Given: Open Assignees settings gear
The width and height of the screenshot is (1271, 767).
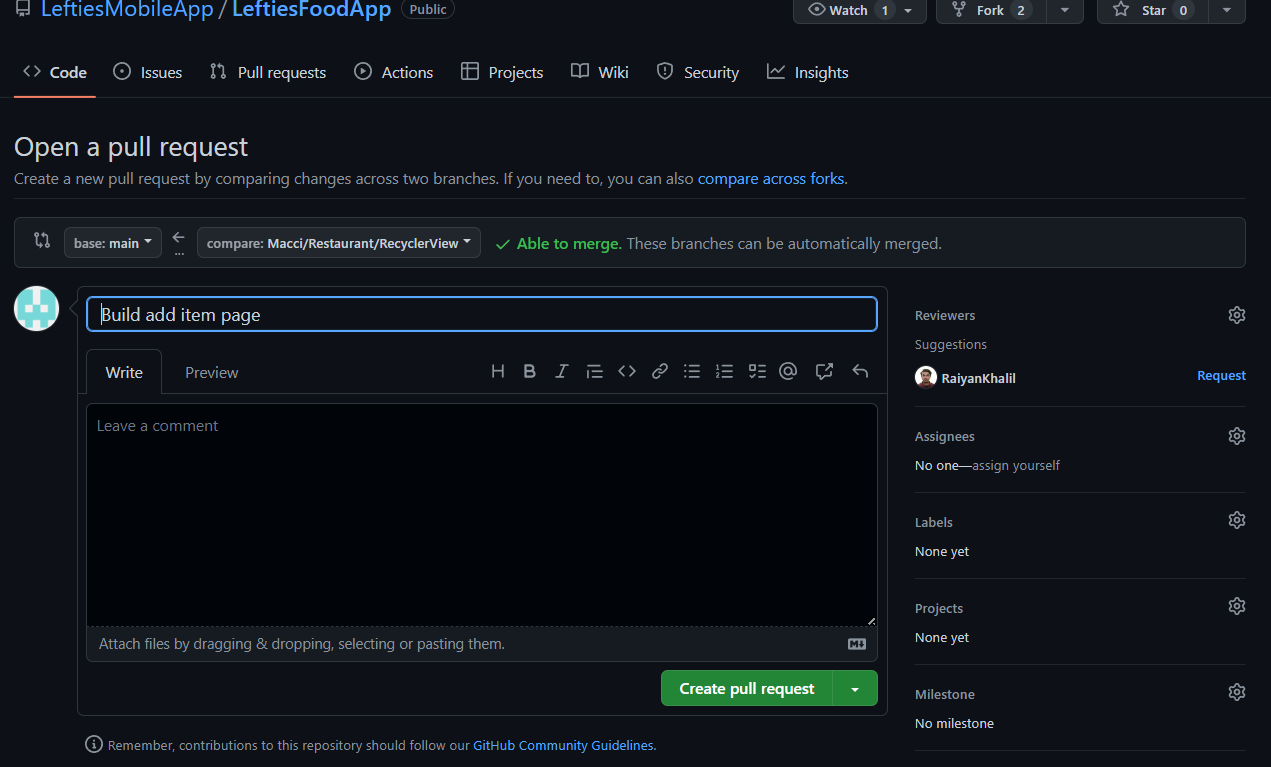Looking at the screenshot, I should 1237,436.
